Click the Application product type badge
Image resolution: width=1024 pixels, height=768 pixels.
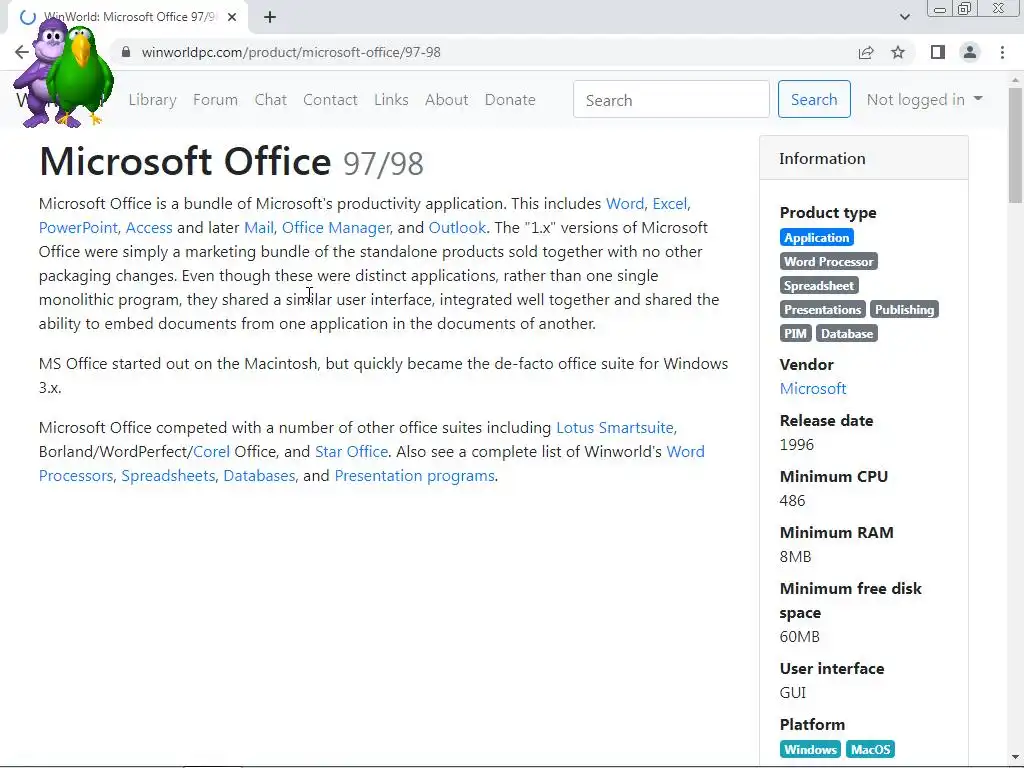[x=816, y=238]
